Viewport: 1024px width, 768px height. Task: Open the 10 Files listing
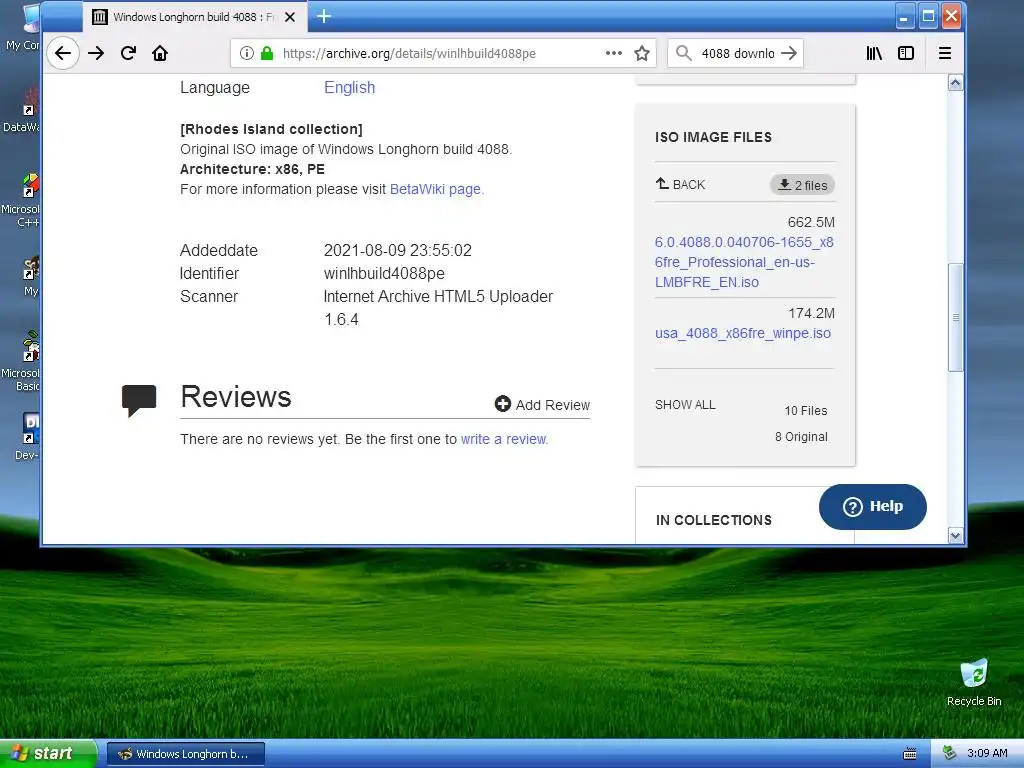[806, 411]
